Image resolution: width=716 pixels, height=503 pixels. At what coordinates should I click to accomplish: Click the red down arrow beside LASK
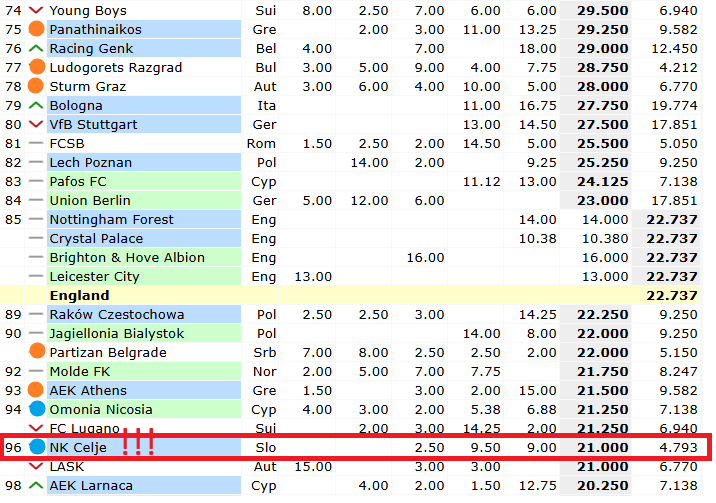coord(36,466)
